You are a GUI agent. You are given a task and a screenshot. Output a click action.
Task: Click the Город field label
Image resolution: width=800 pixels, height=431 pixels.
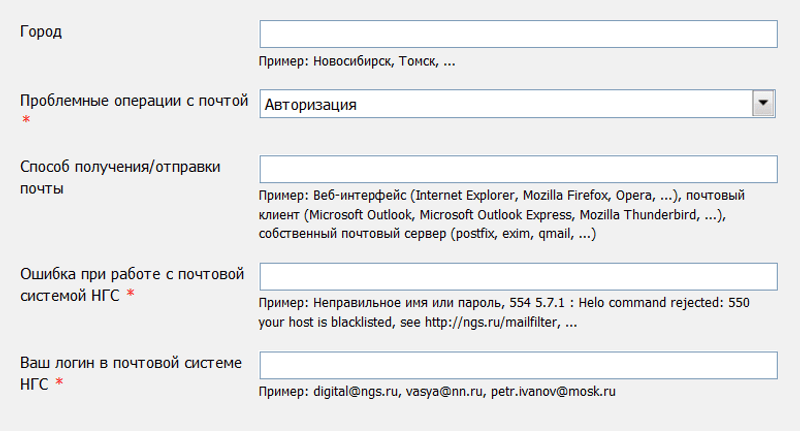click(x=41, y=31)
